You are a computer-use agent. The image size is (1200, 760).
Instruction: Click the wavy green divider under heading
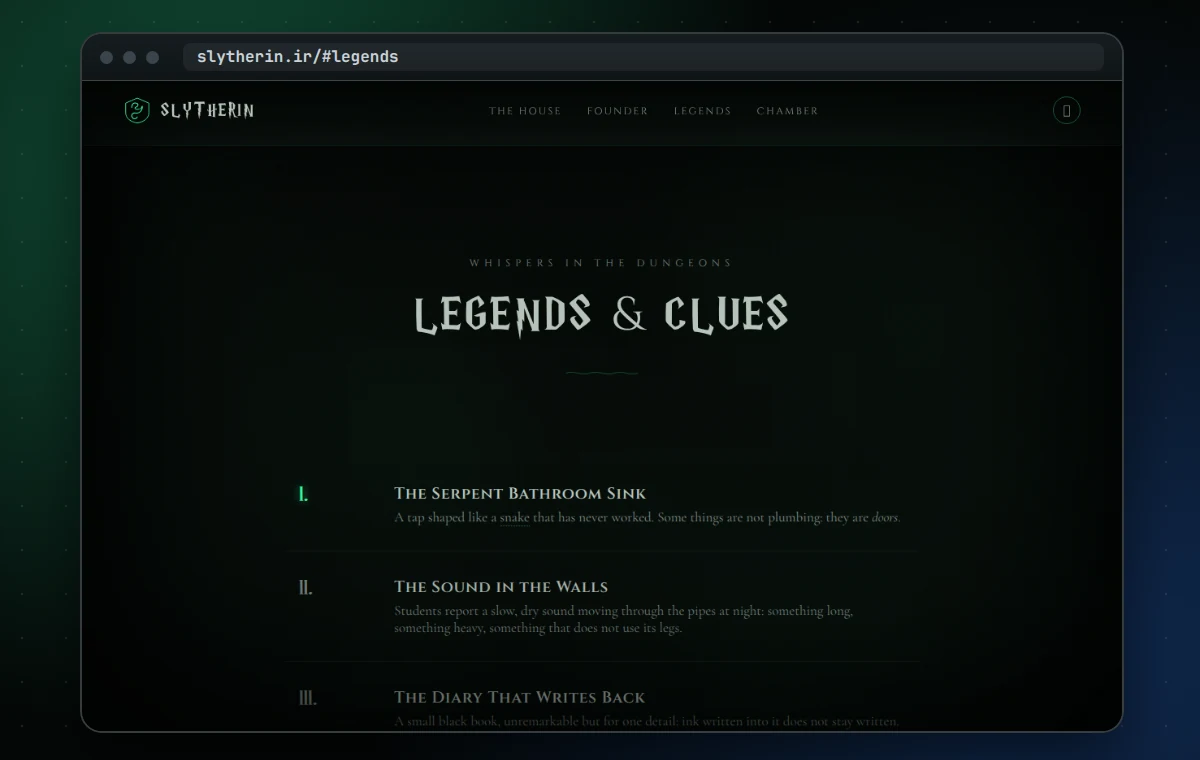[601, 373]
